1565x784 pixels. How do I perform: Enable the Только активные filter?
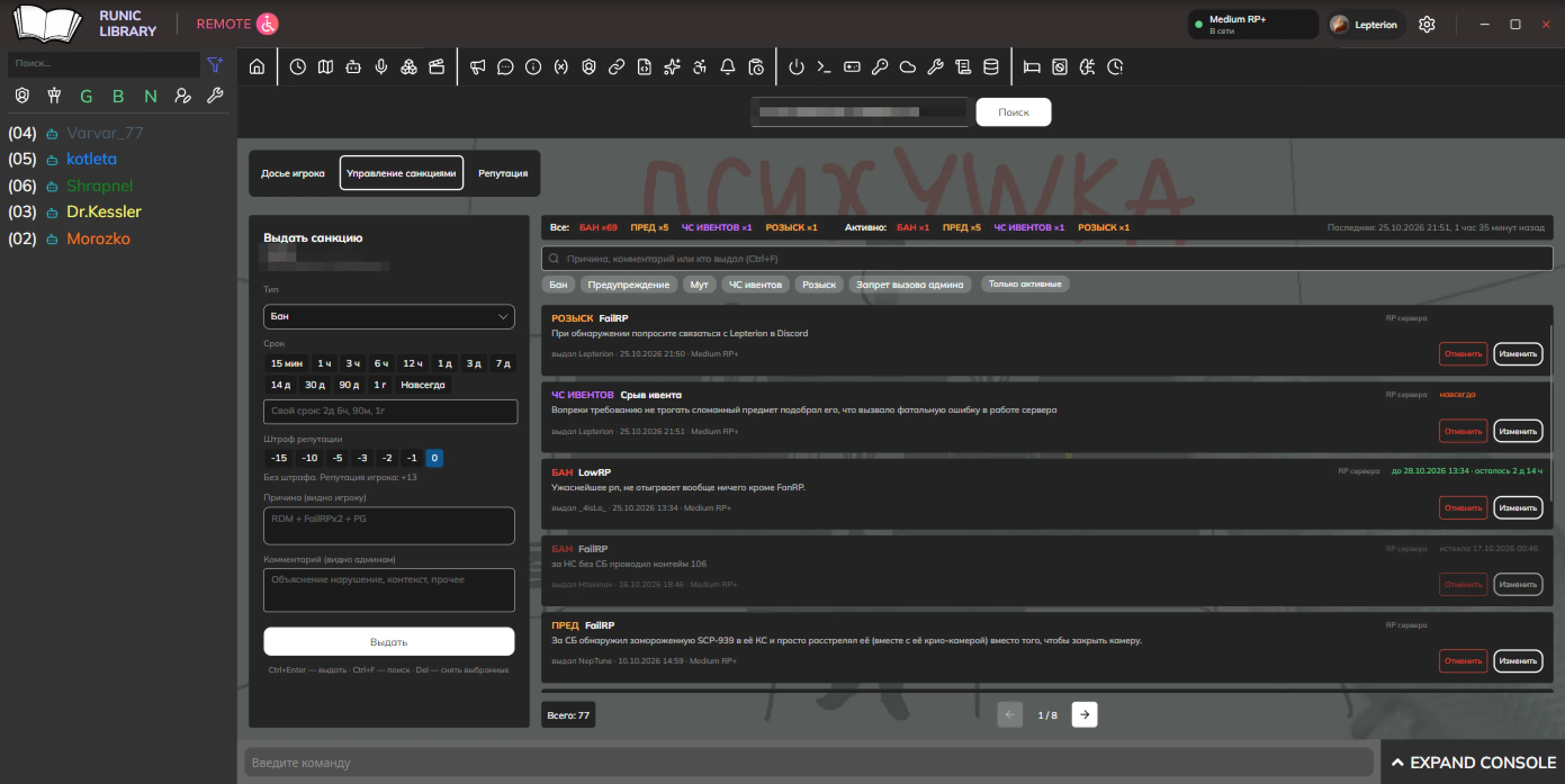(x=1025, y=283)
